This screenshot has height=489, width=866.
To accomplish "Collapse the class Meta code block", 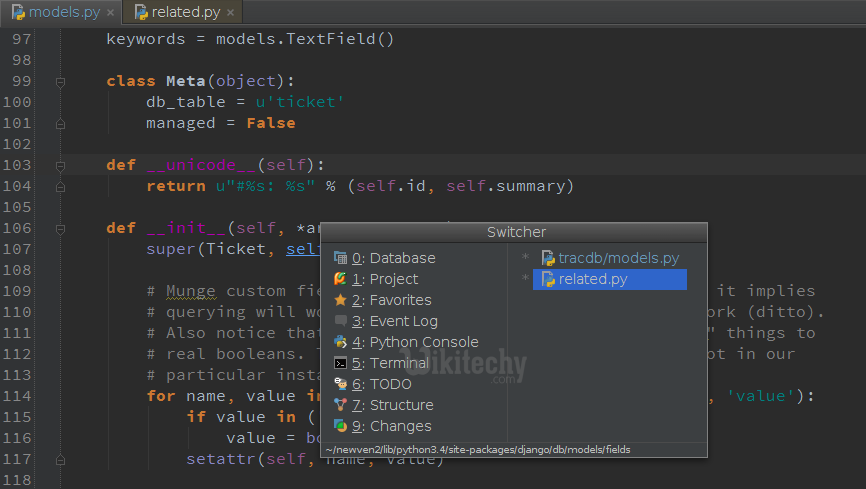I will pyautogui.click(x=61, y=82).
